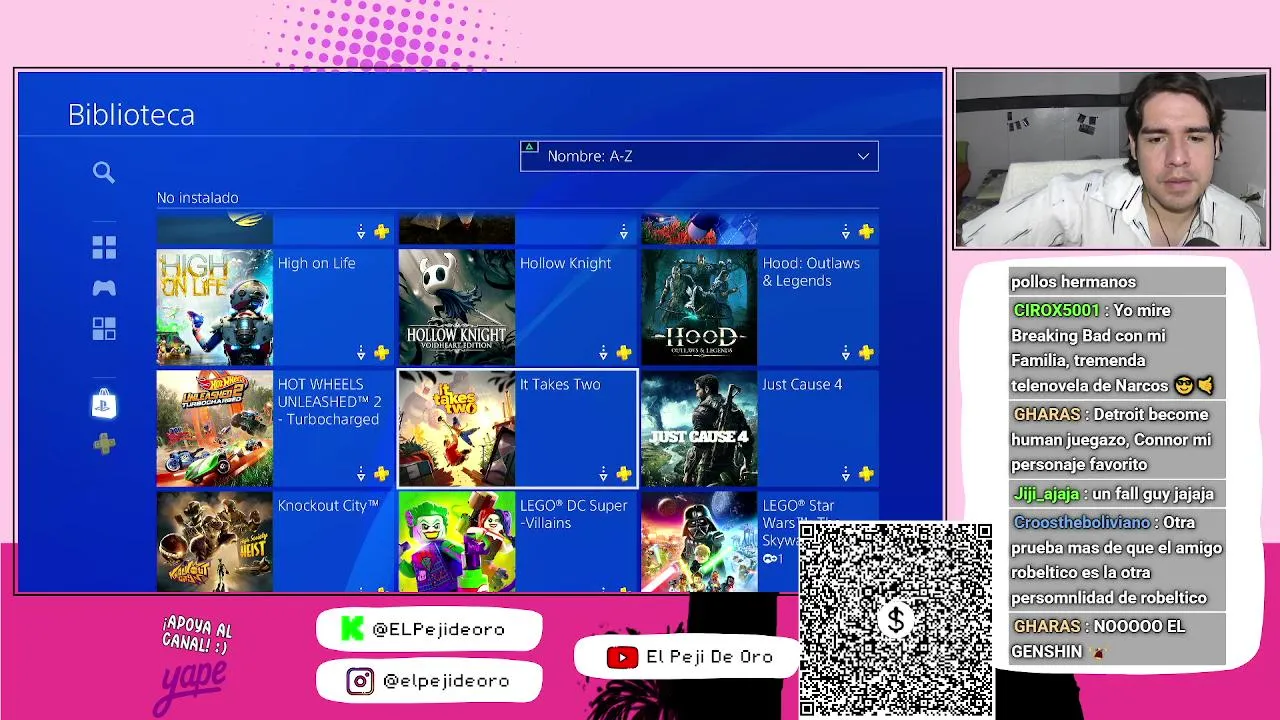Click the streamer webcam feed
1280x720 pixels.
[x=1111, y=159]
